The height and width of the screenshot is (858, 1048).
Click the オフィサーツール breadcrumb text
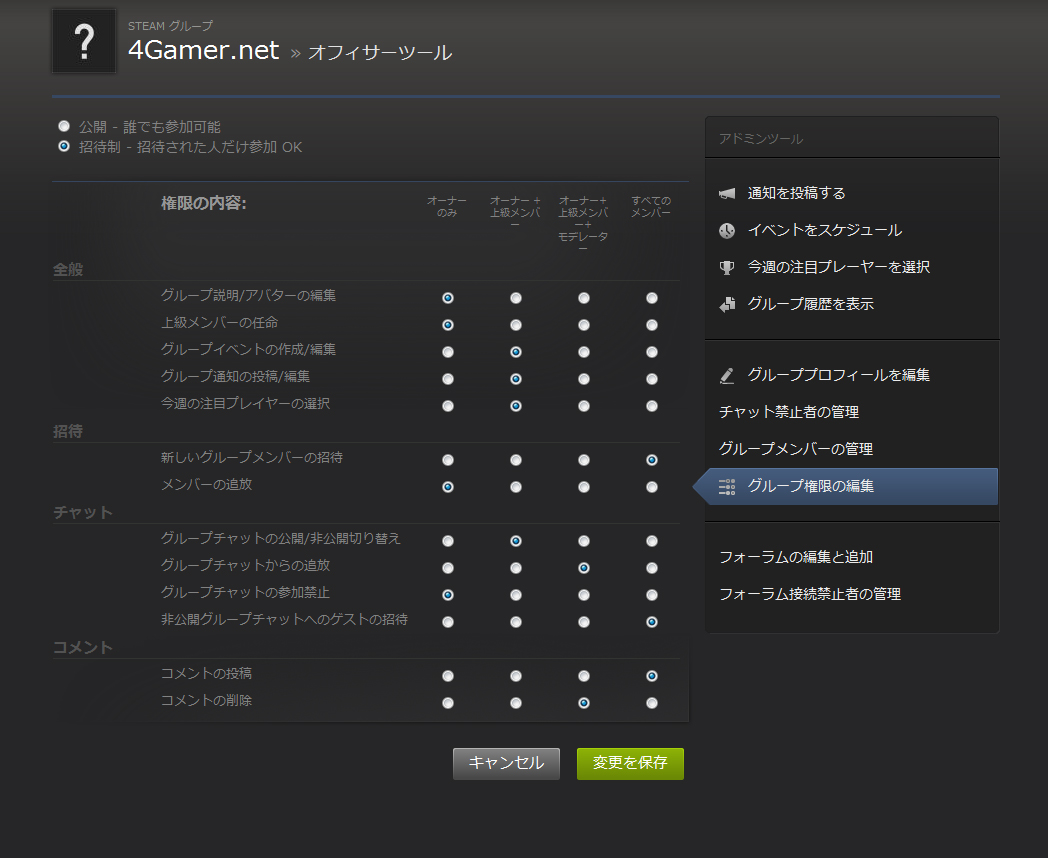[380, 52]
